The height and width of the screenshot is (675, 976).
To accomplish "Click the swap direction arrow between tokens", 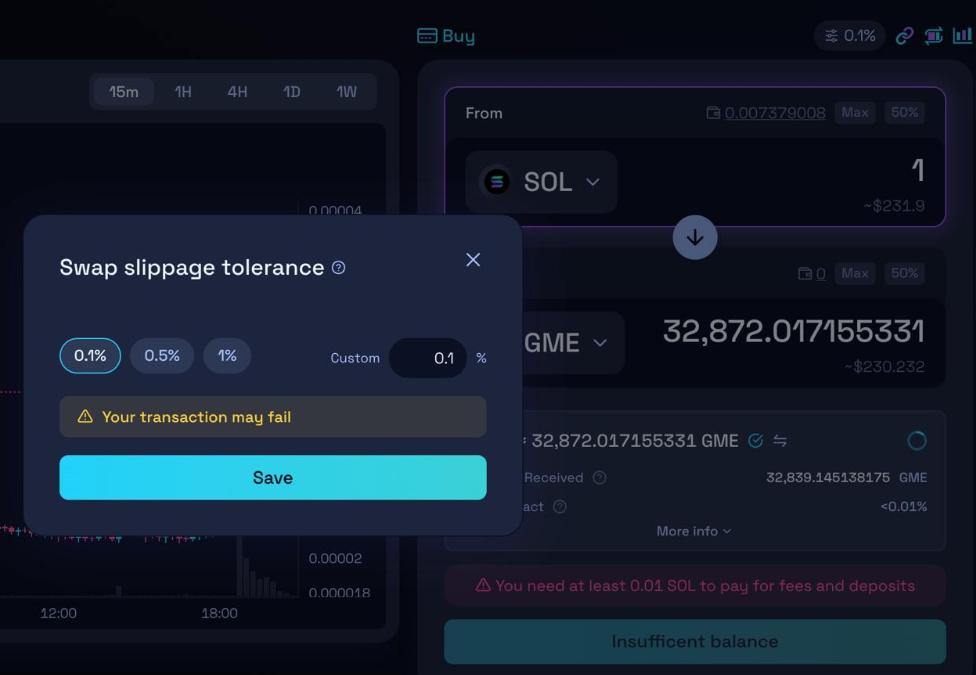I will tap(694, 238).
